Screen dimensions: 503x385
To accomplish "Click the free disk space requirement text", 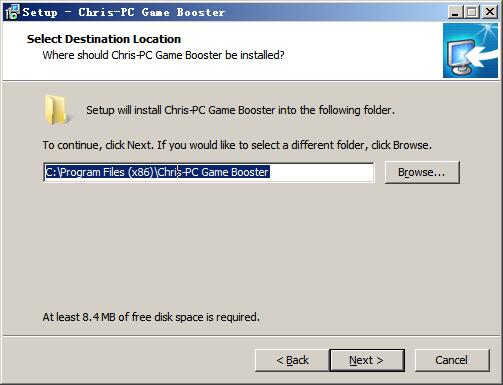I will tap(151, 317).
